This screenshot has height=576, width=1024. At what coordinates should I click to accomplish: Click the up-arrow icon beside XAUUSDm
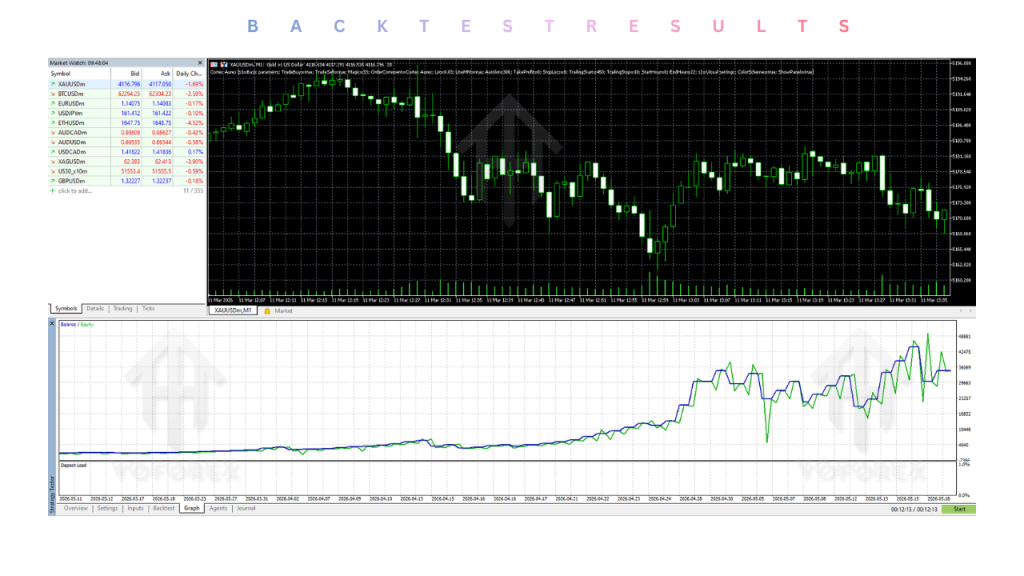pyautogui.click(x=53, y=84)
